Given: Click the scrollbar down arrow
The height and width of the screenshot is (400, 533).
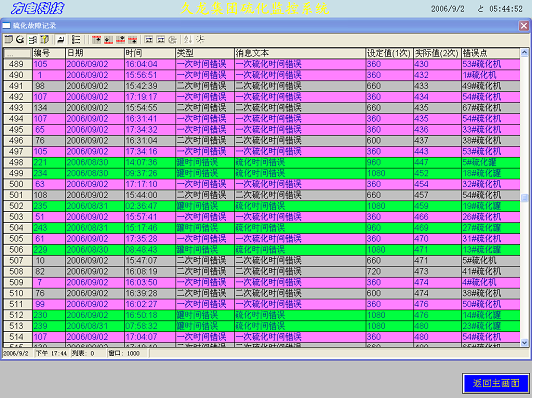Looking at the screenshot, I should [524, 343].
